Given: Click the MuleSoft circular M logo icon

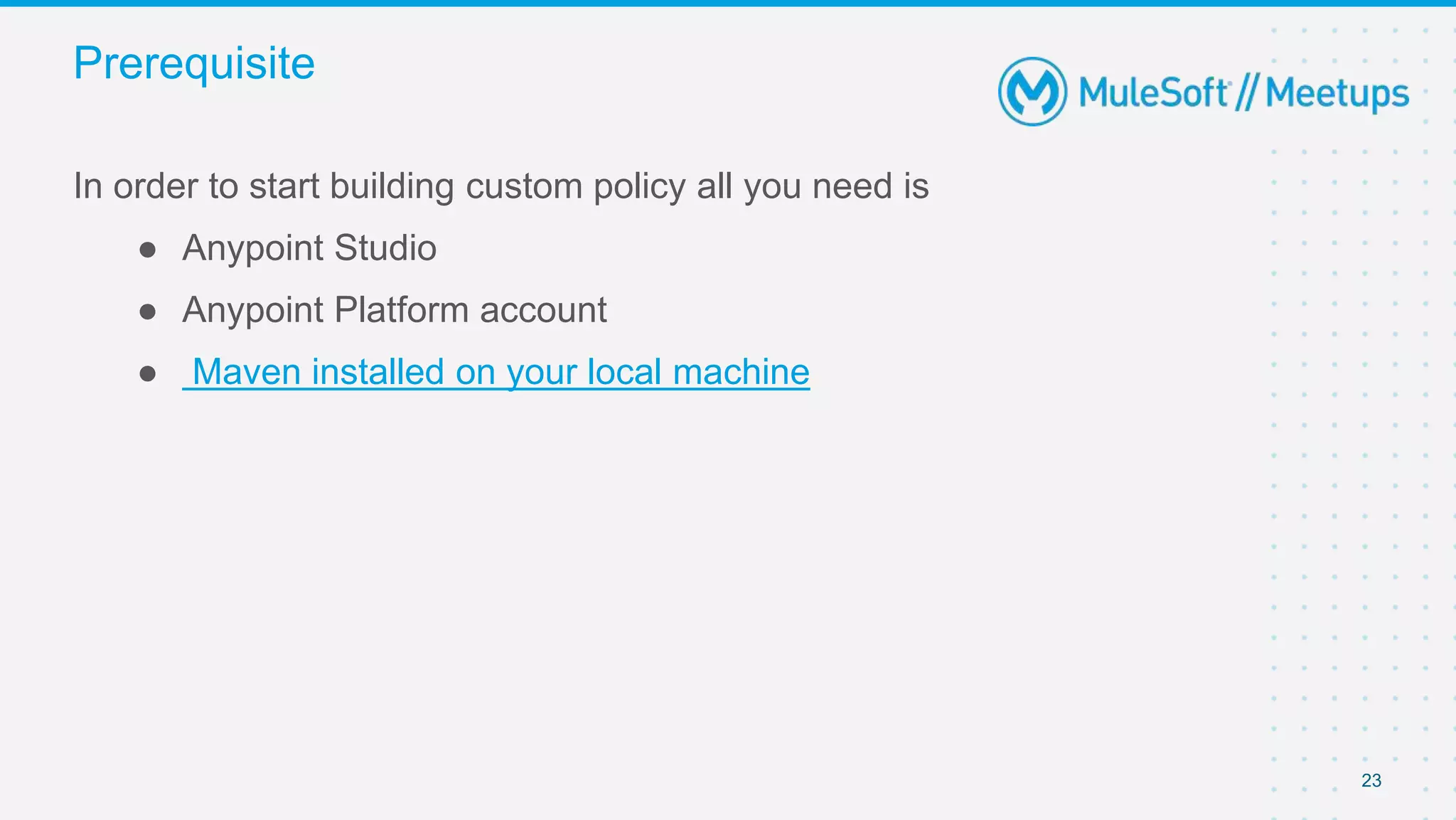Looking at the screenshot, I should coord(1032,92).
